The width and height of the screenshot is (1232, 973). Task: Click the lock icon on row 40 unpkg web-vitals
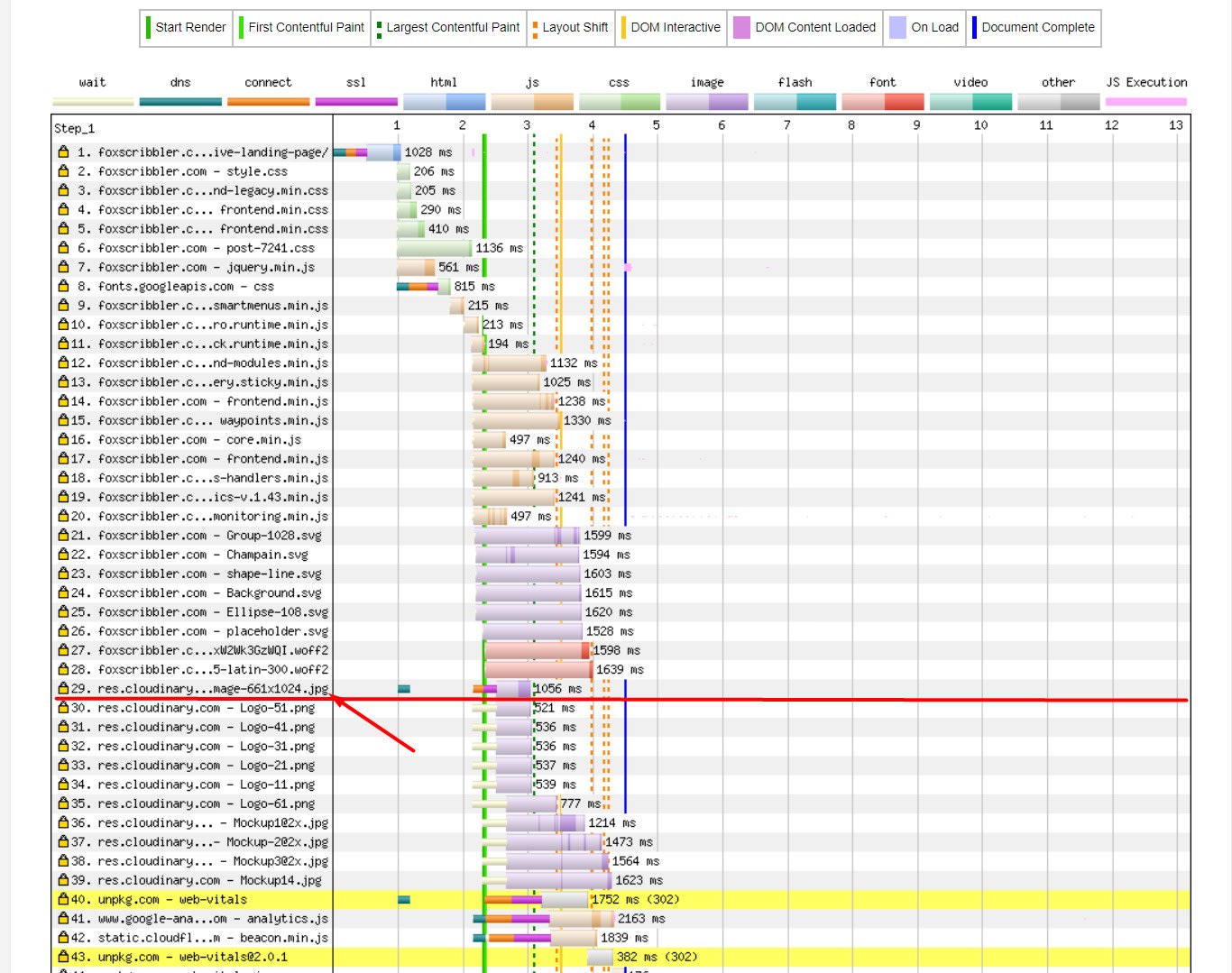[x=63, y=899]
